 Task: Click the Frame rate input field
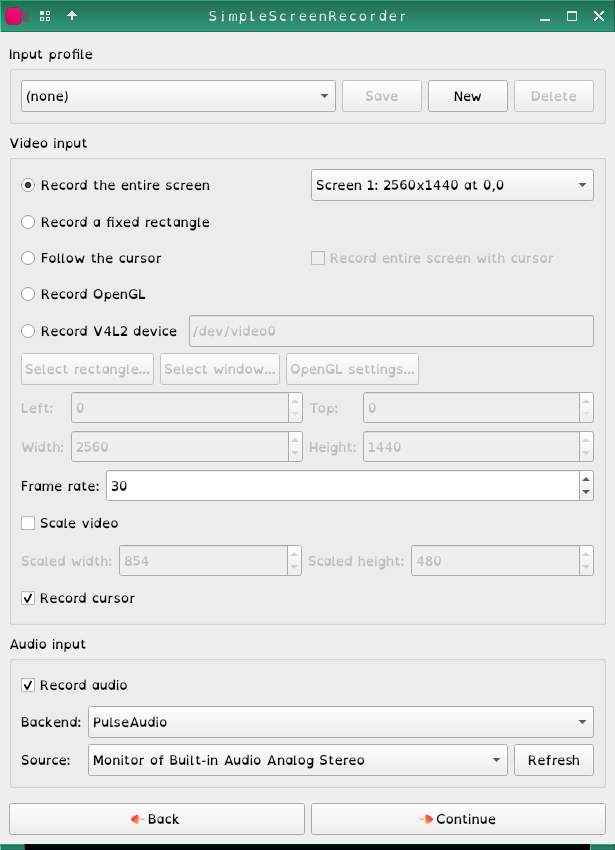[x=340, y=486]
